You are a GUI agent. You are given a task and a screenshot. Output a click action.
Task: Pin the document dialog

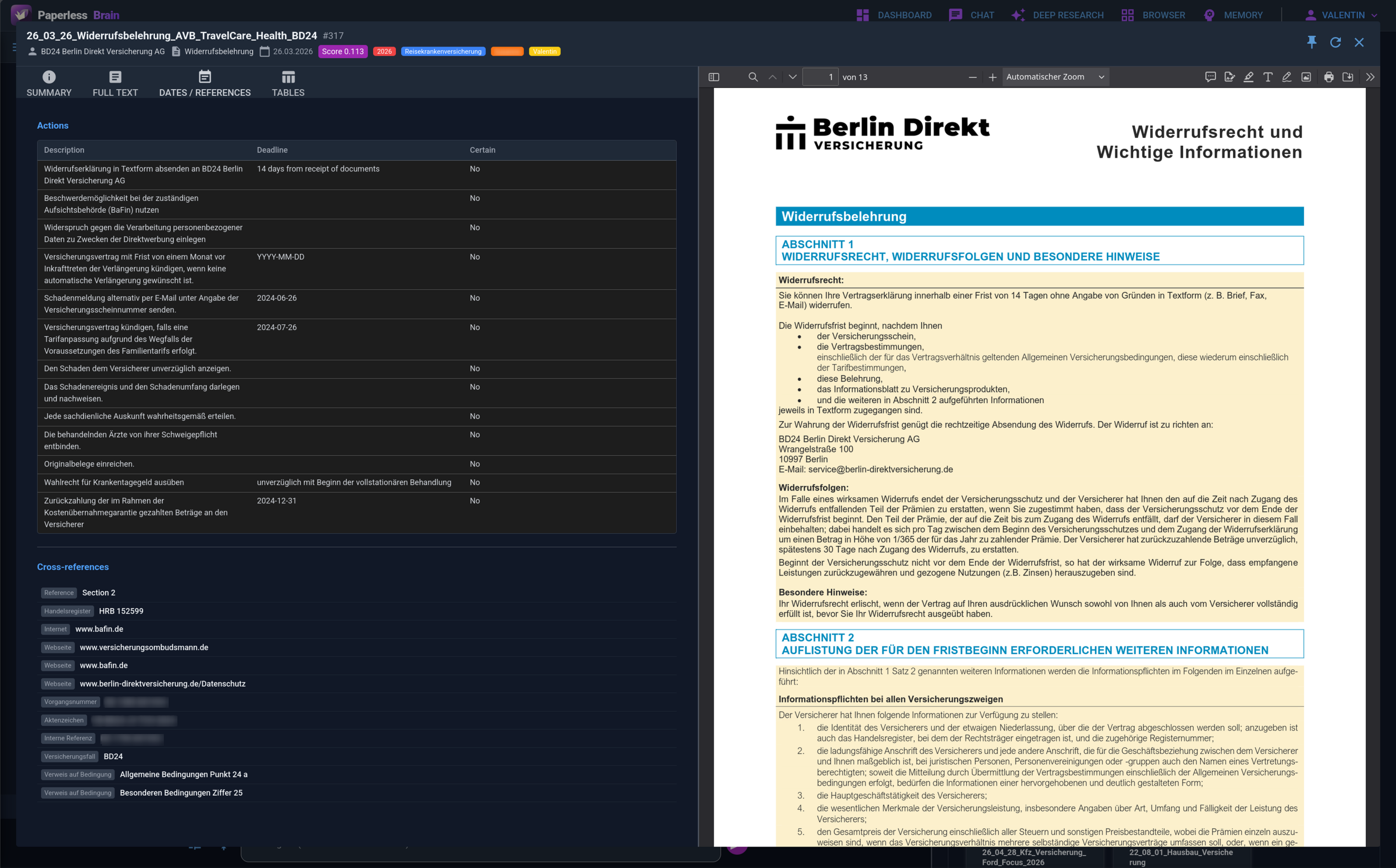(x=1311, y=42)
